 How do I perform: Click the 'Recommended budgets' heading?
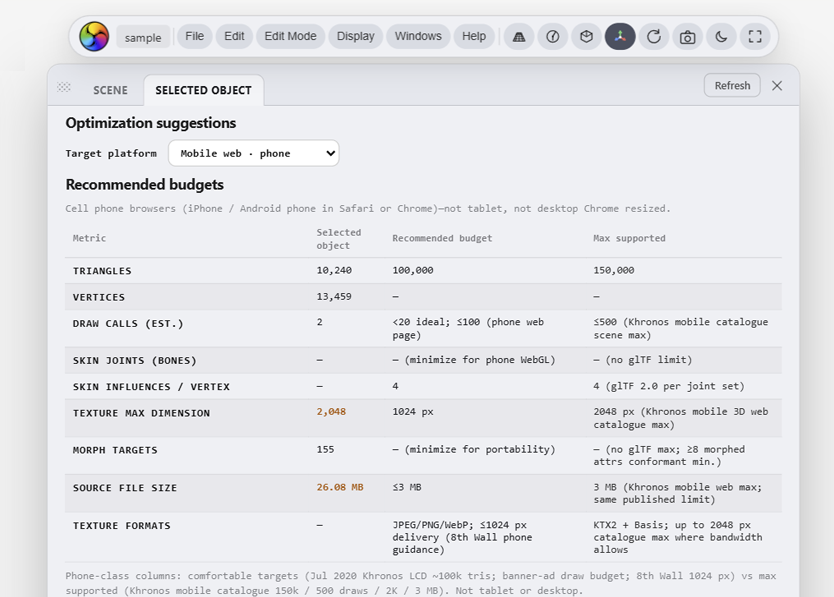[x=145, y=185]
